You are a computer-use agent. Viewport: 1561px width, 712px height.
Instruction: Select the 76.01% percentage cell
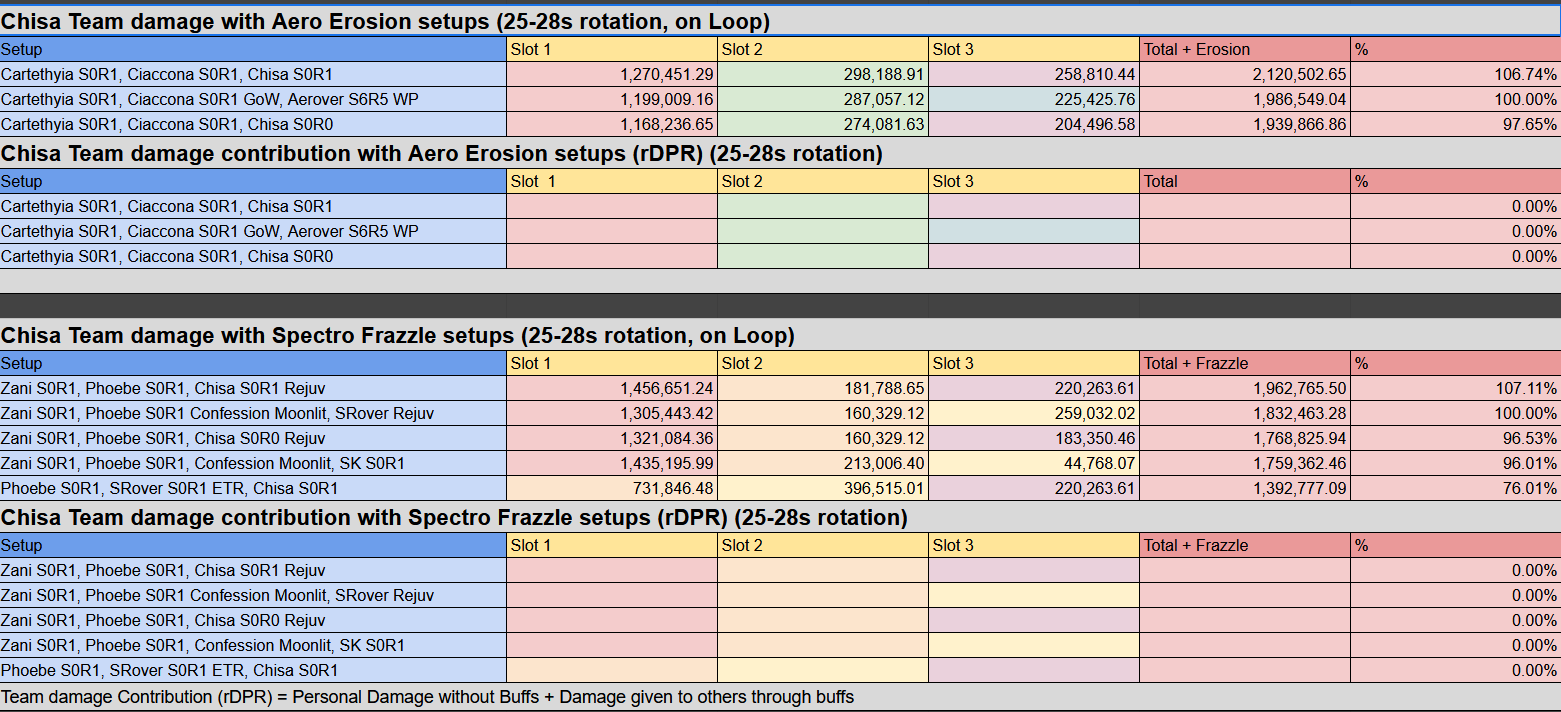tap(1455, 488)
